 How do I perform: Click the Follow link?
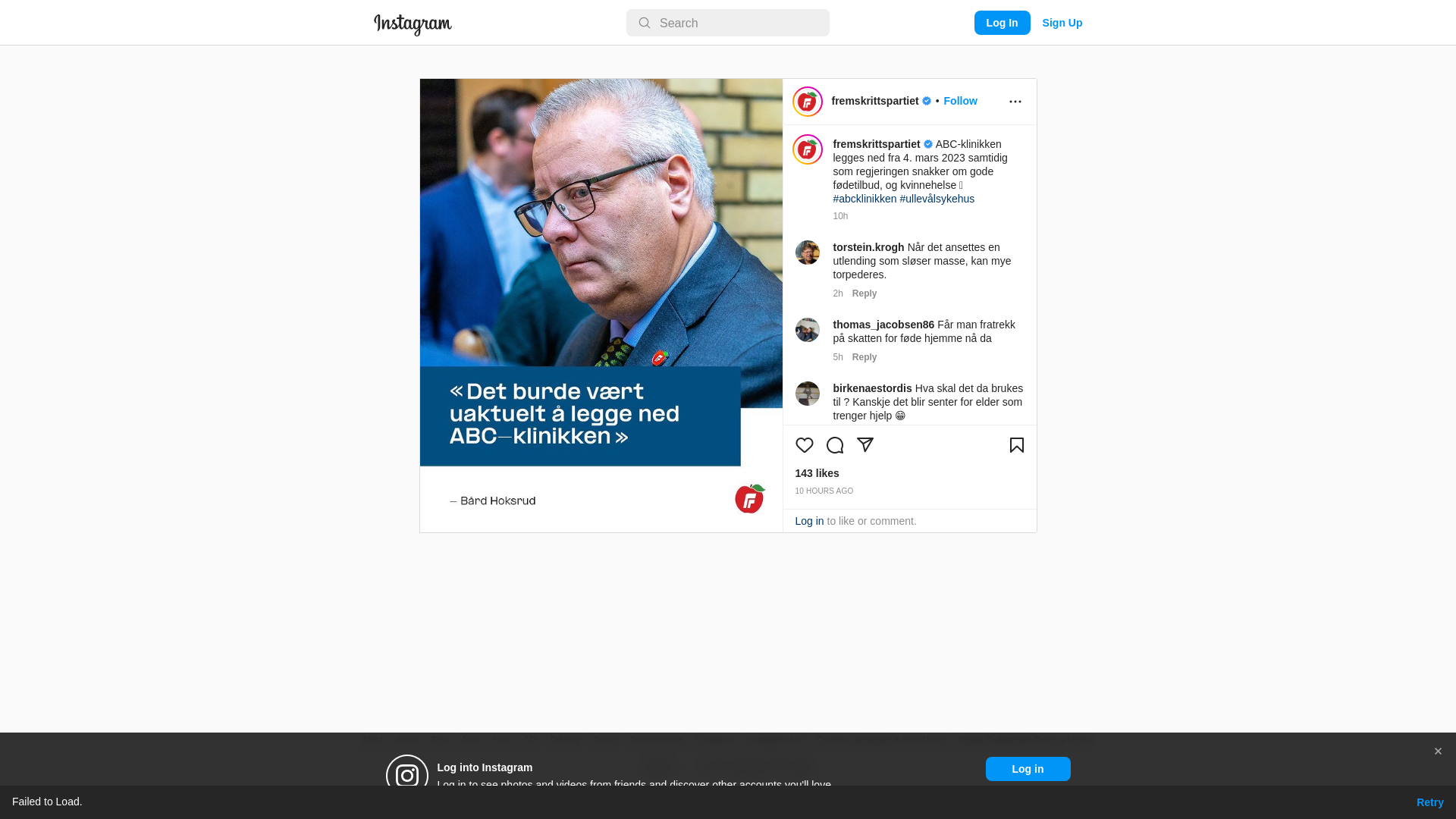coord(960,101)
